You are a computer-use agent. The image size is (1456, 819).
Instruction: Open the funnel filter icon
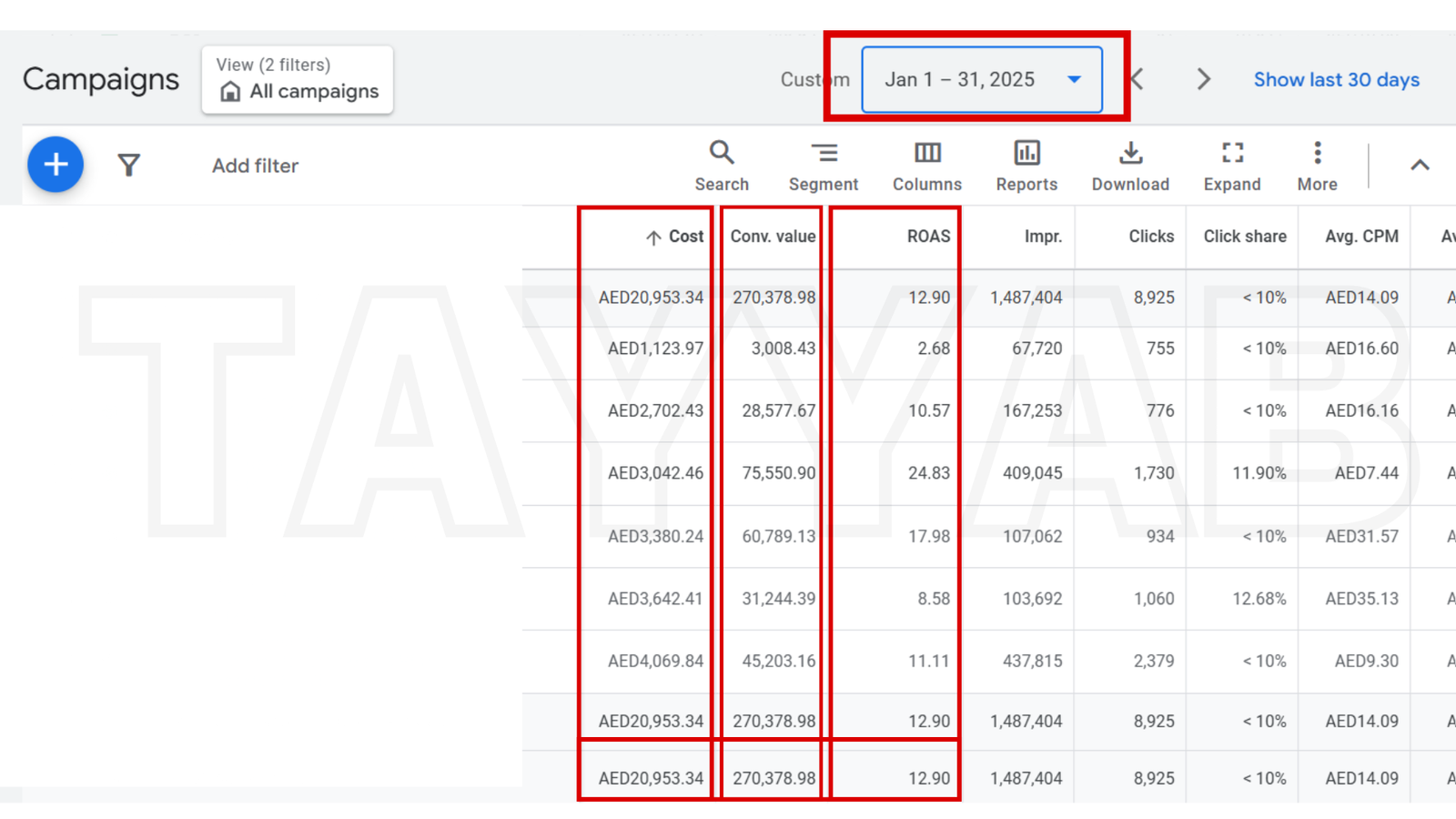[129, 165]
